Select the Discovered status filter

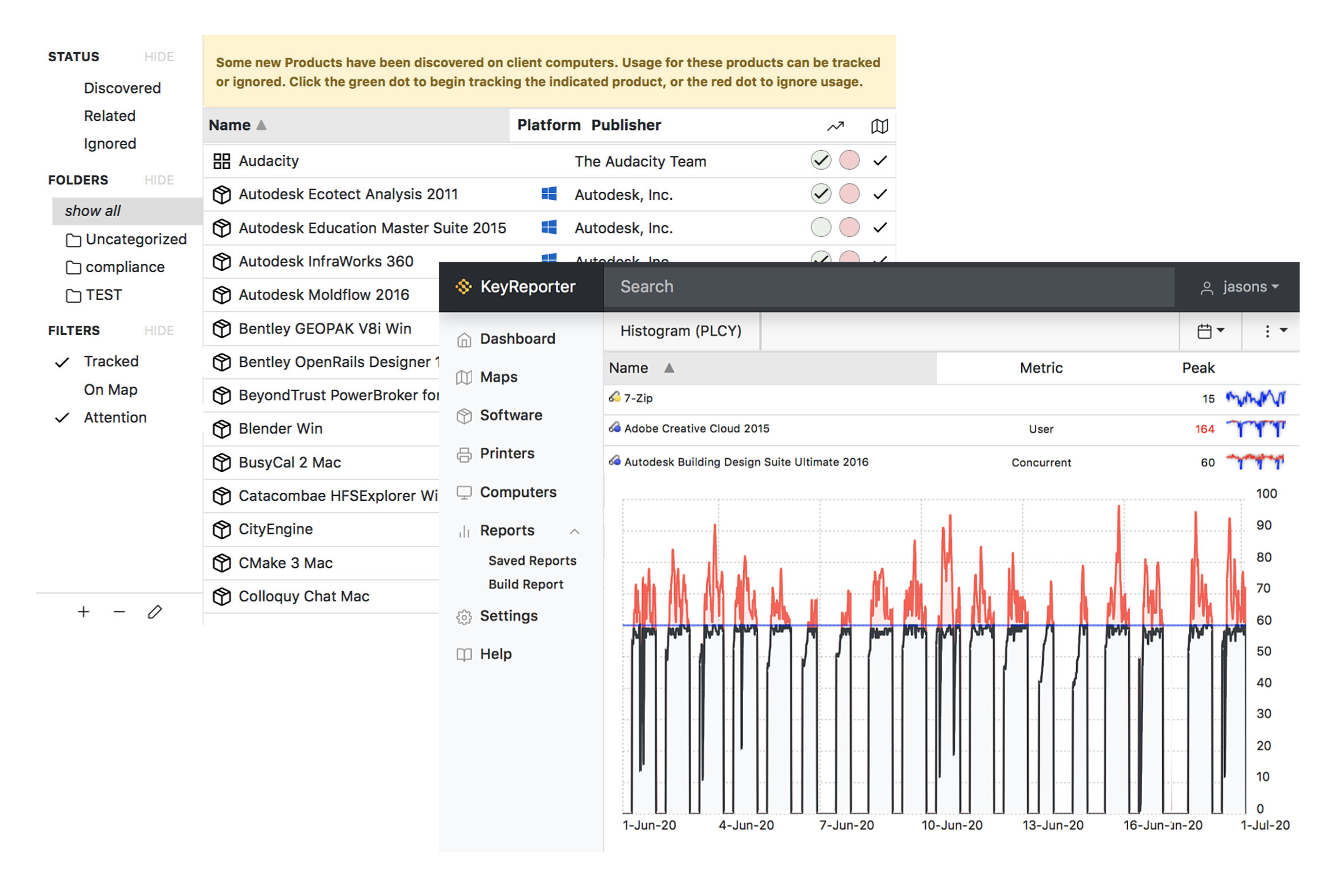[x=122, y=88]
